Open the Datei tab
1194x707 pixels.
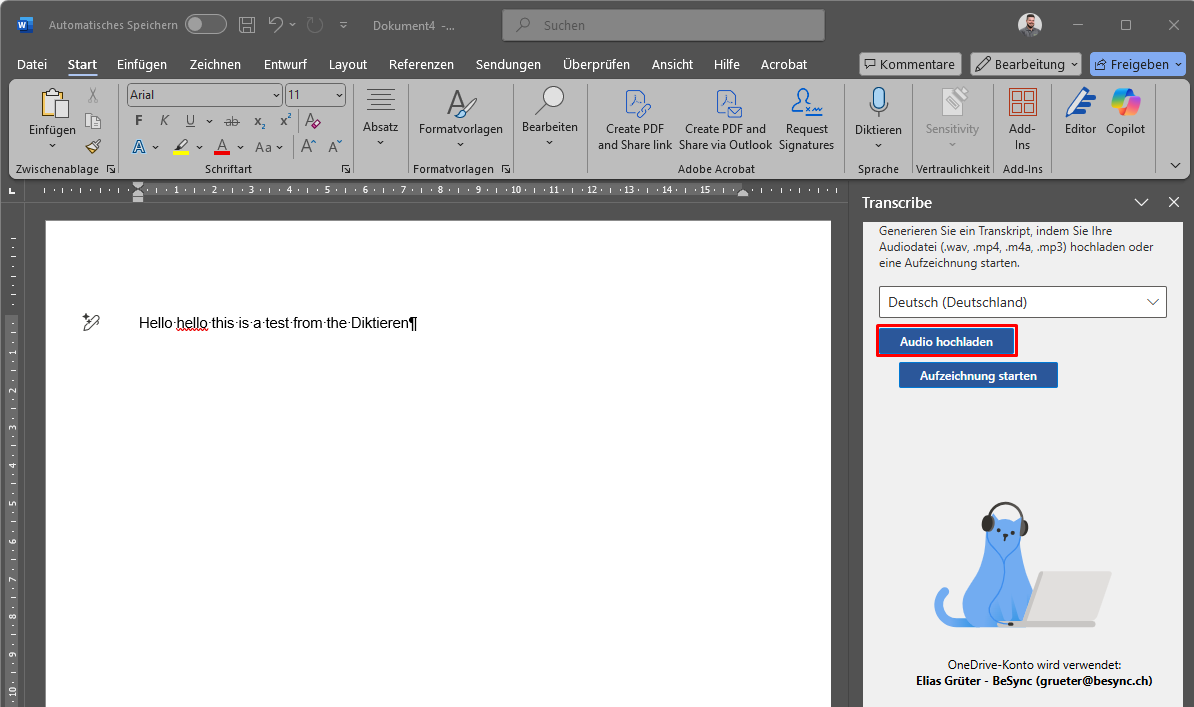tap(32, 65)
